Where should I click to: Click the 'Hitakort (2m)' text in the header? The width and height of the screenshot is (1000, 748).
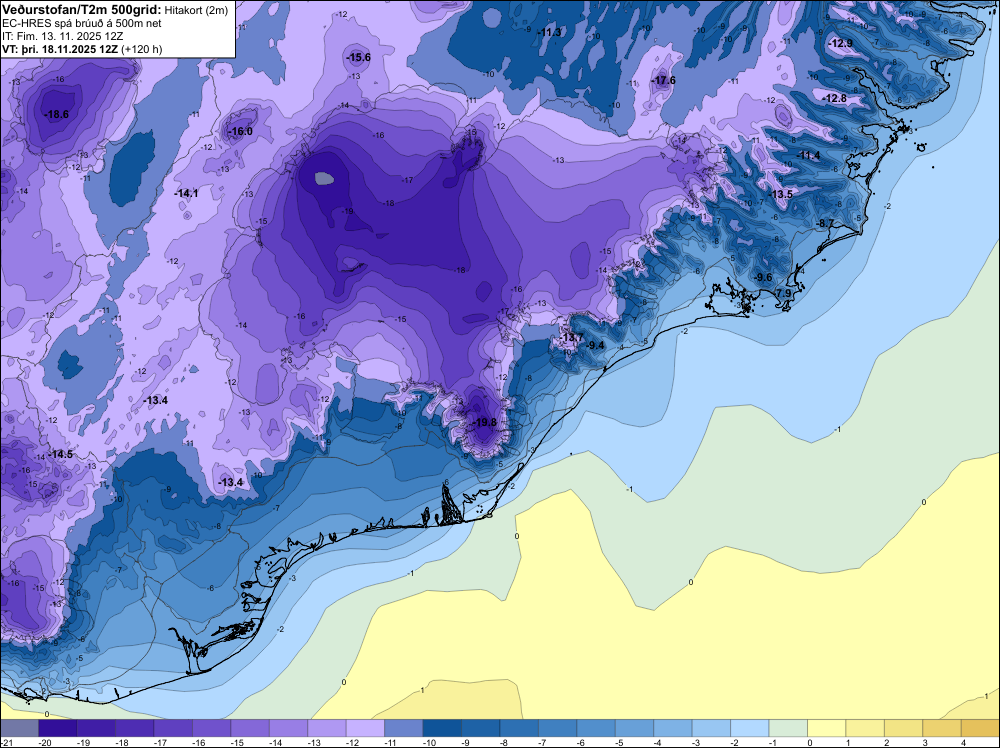[x=196, y=10]
